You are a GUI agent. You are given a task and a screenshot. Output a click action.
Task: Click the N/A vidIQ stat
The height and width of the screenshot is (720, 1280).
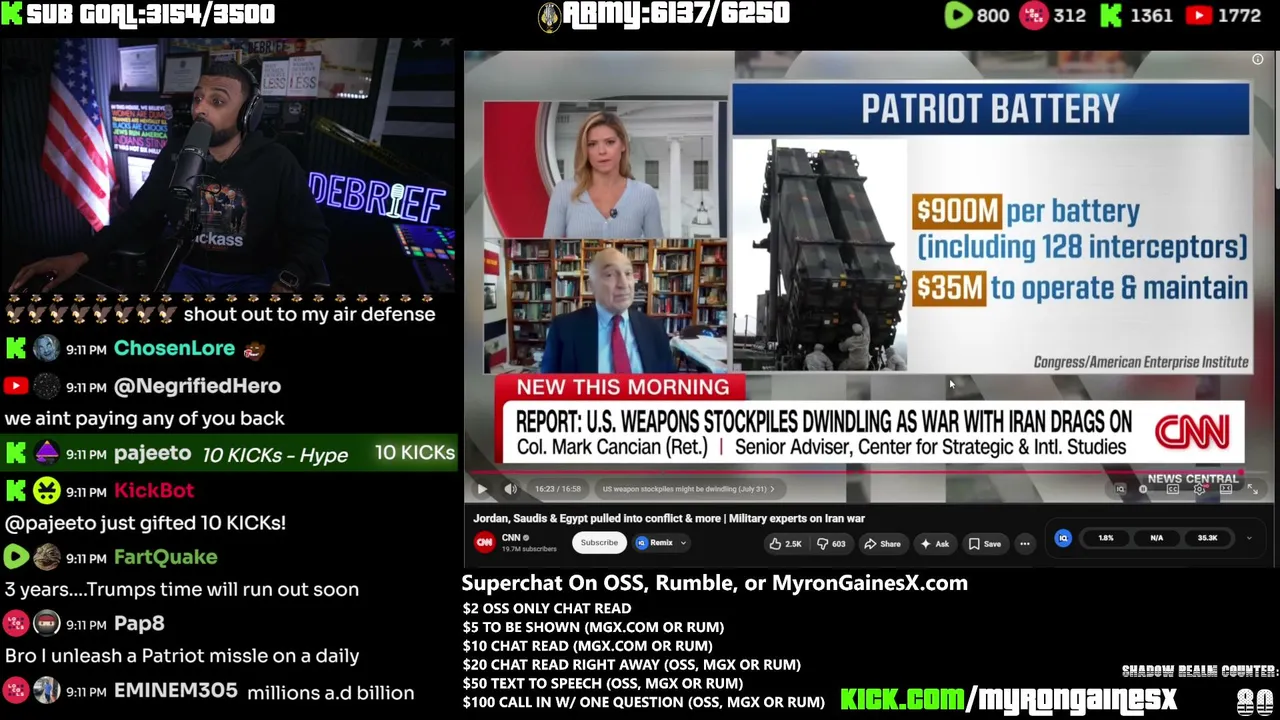(1156, 538)
